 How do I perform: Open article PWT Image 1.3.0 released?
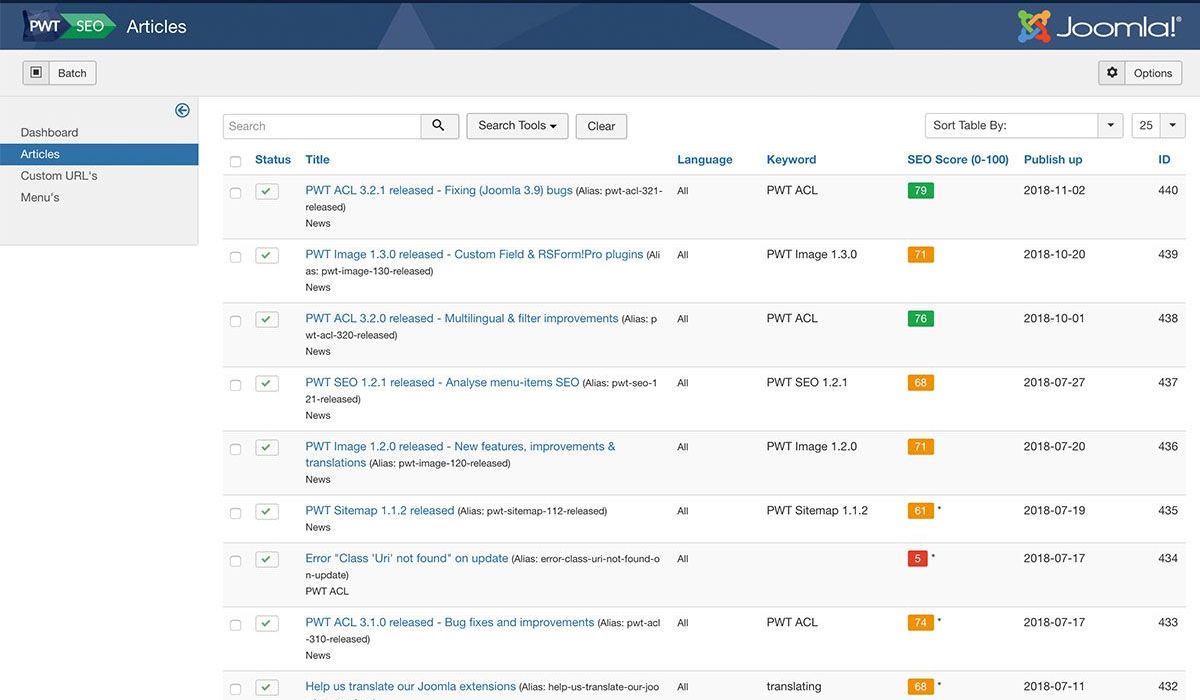(x=474, y=254)
